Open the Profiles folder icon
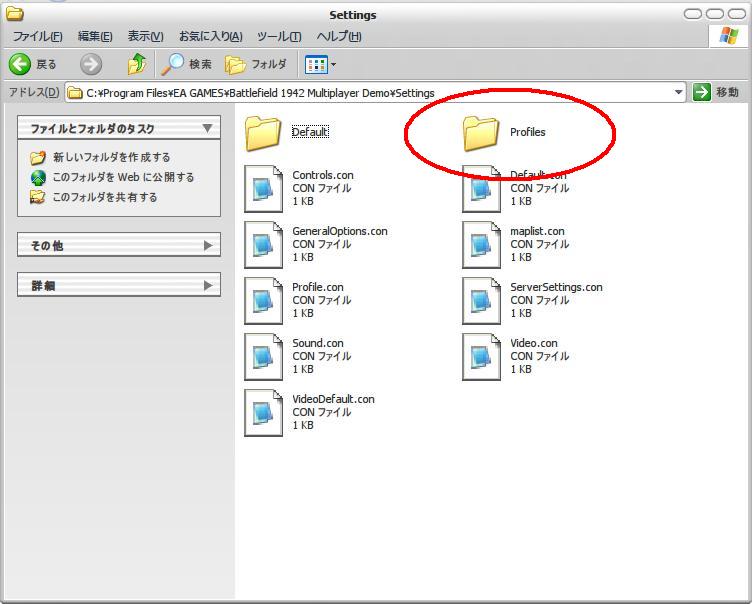Screen dimensions: 752x604 481,132
